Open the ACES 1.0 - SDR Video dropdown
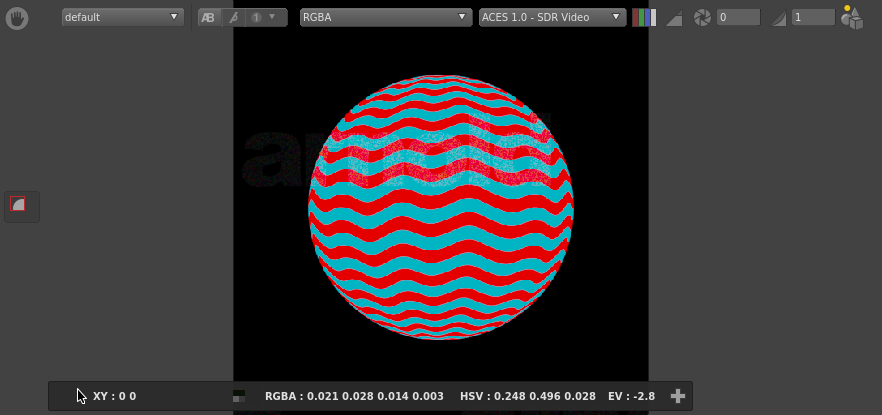The image size is (882, 415). point(552,17)
